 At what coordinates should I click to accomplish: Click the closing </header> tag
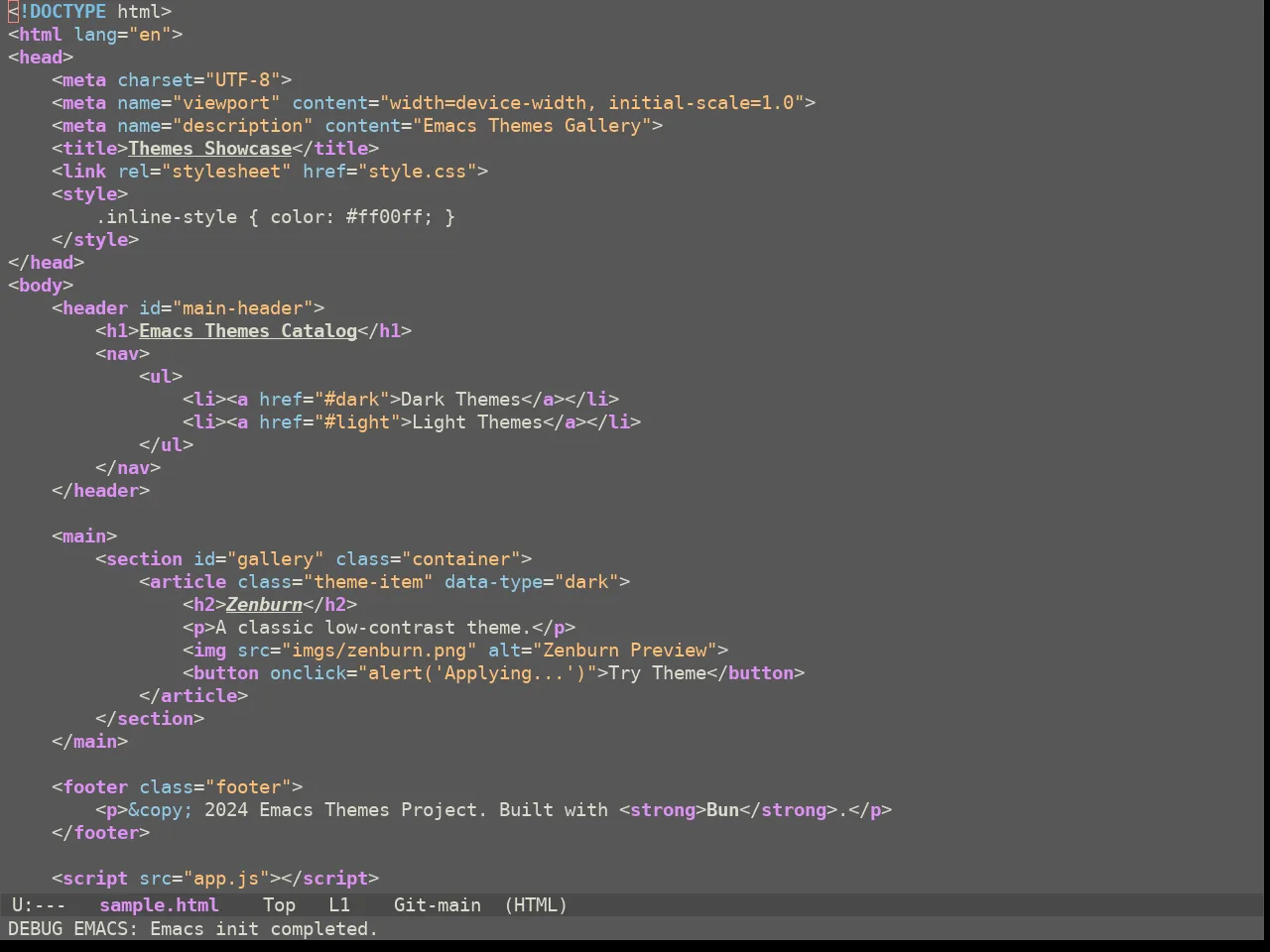pyautogui.click(x=101, y=491)
